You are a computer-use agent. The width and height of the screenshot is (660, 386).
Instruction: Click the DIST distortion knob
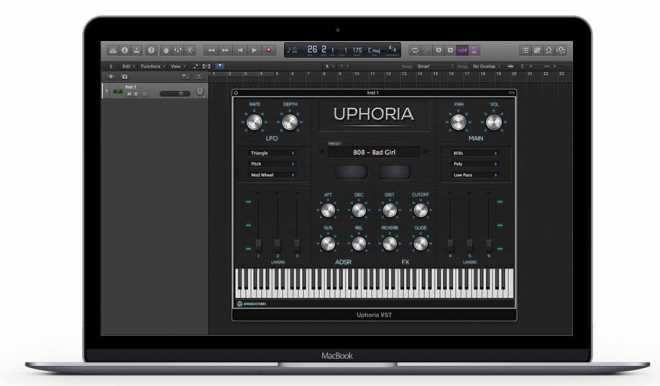click(x=390, y=210)
